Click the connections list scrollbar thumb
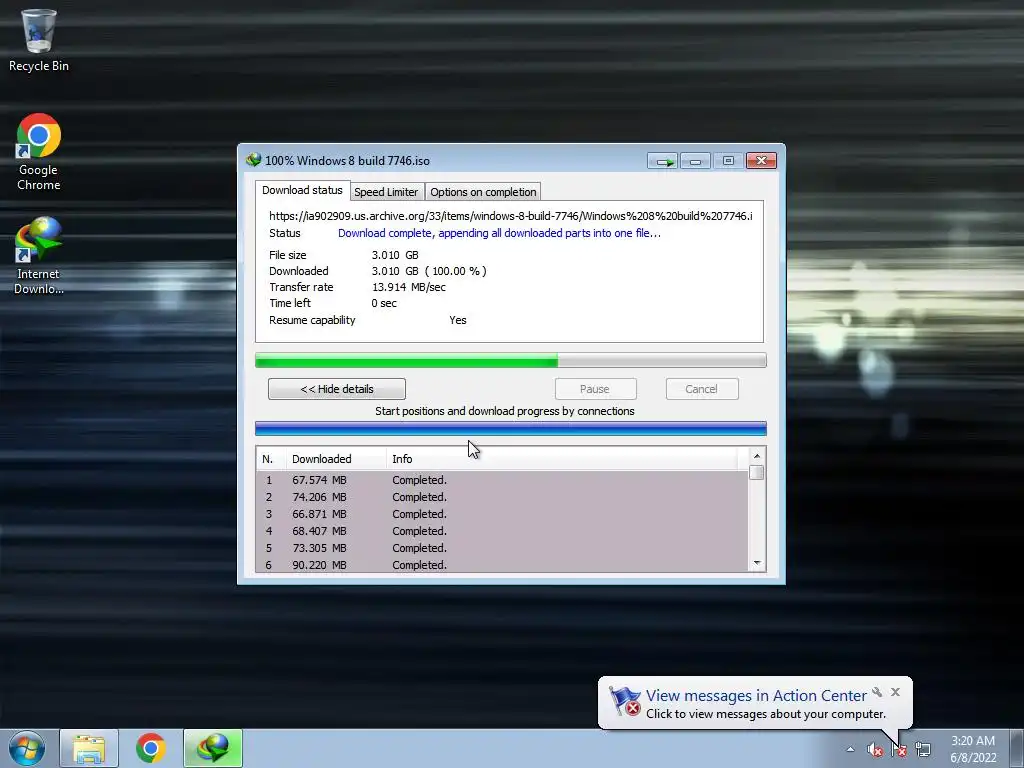Viewport: 1024px width, 768px height. tap(756, 472)
